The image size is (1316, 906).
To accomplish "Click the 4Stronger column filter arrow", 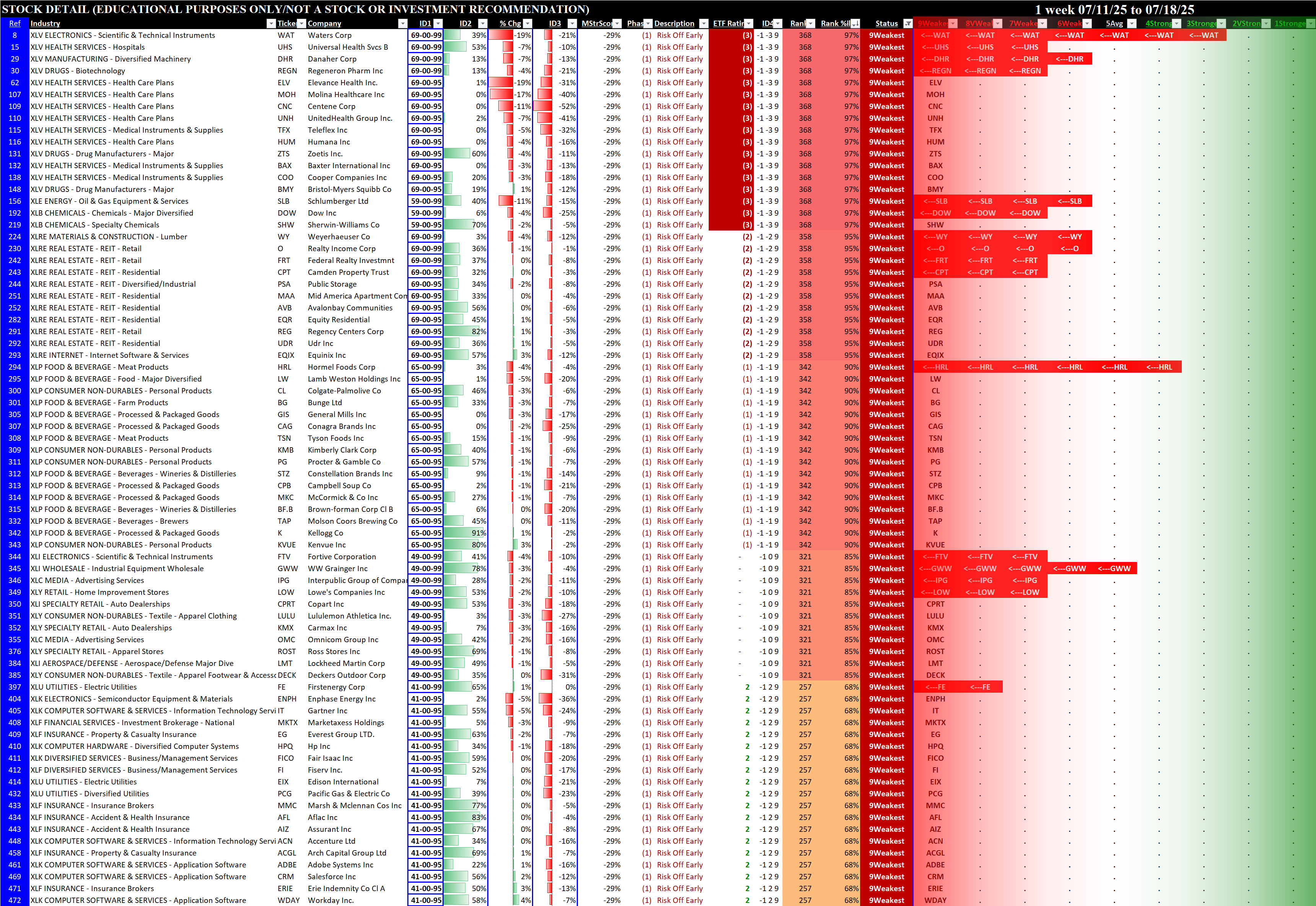I will 1177,23.
